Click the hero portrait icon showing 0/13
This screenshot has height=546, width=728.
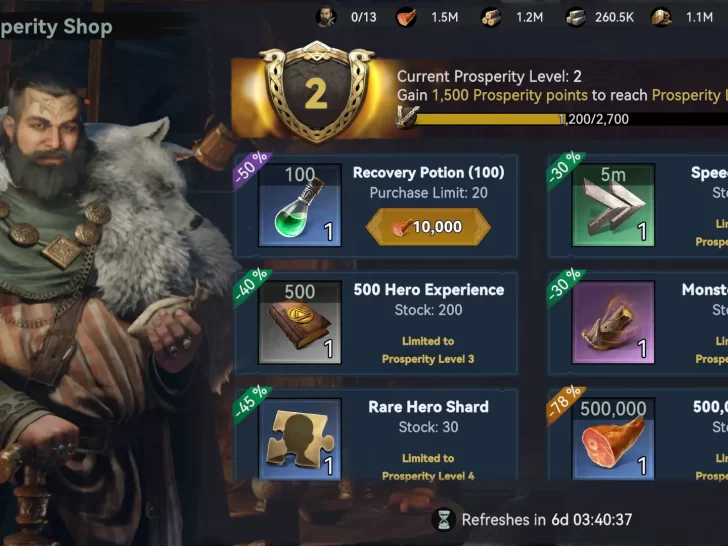click(x=326, y=17)
